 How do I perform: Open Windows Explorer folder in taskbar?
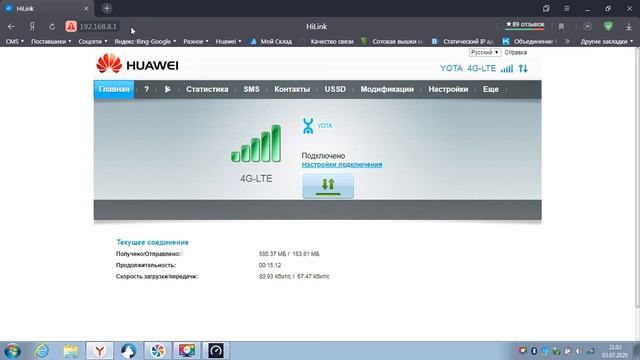tap(71, 351)
